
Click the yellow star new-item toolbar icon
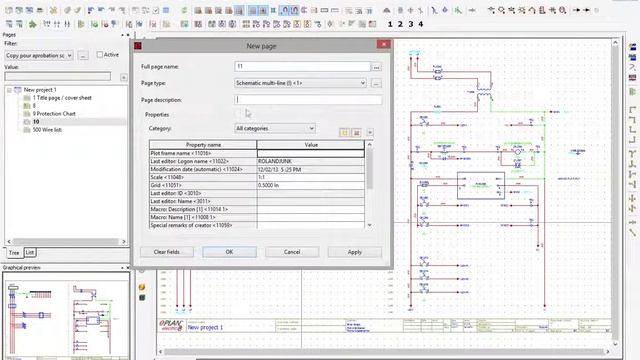[x=53, y=10]
